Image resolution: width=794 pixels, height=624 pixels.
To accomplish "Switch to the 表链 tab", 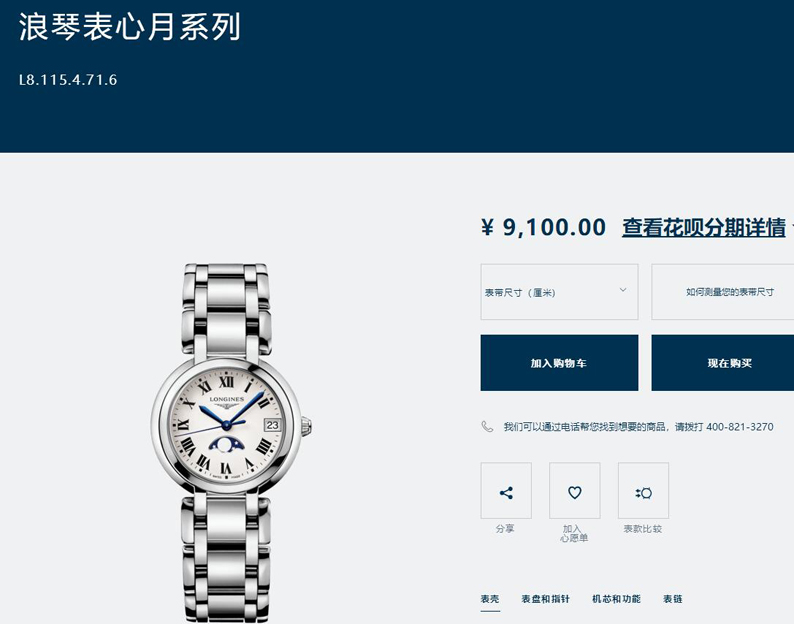I will click(x=672, y=599).
